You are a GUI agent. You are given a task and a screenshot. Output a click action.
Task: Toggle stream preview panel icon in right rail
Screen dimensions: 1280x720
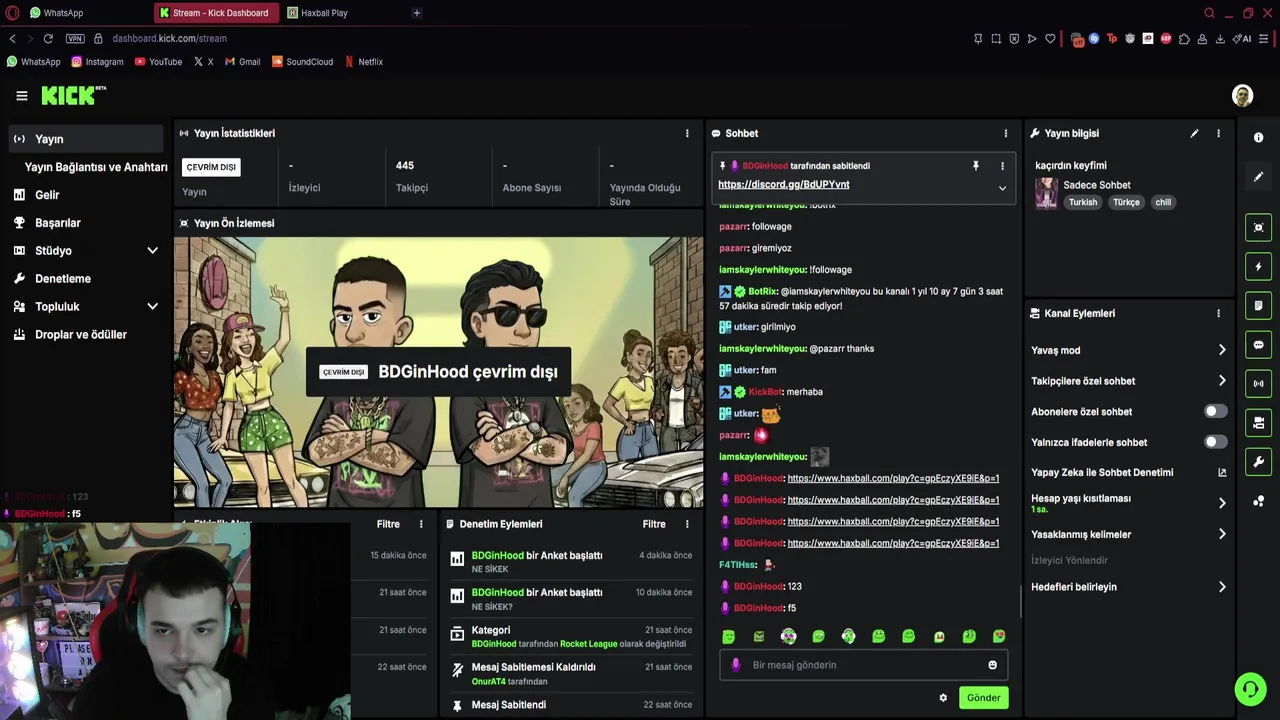tap(1258, 227)
